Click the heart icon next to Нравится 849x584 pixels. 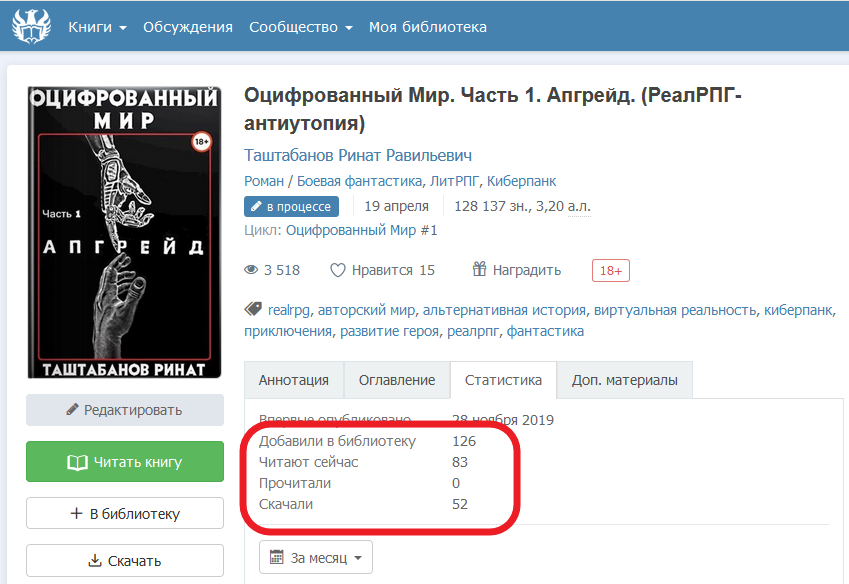(x=338, y=270)
